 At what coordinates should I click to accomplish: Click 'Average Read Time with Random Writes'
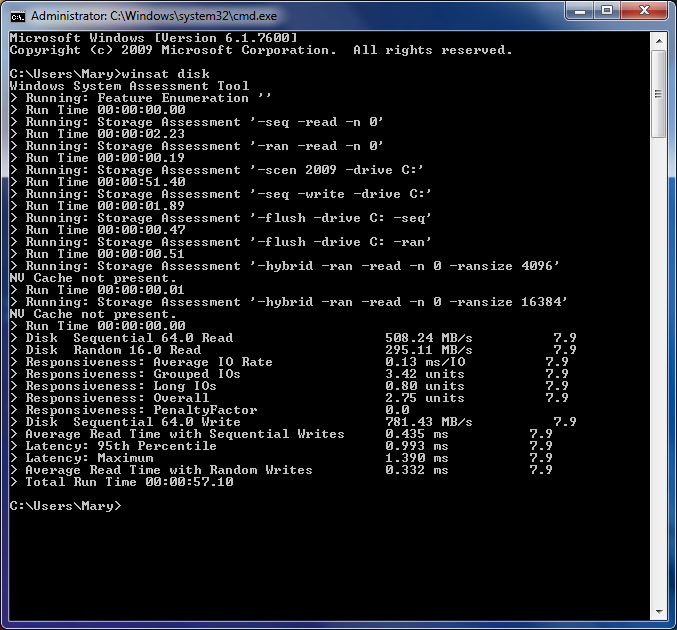[169, 470]
